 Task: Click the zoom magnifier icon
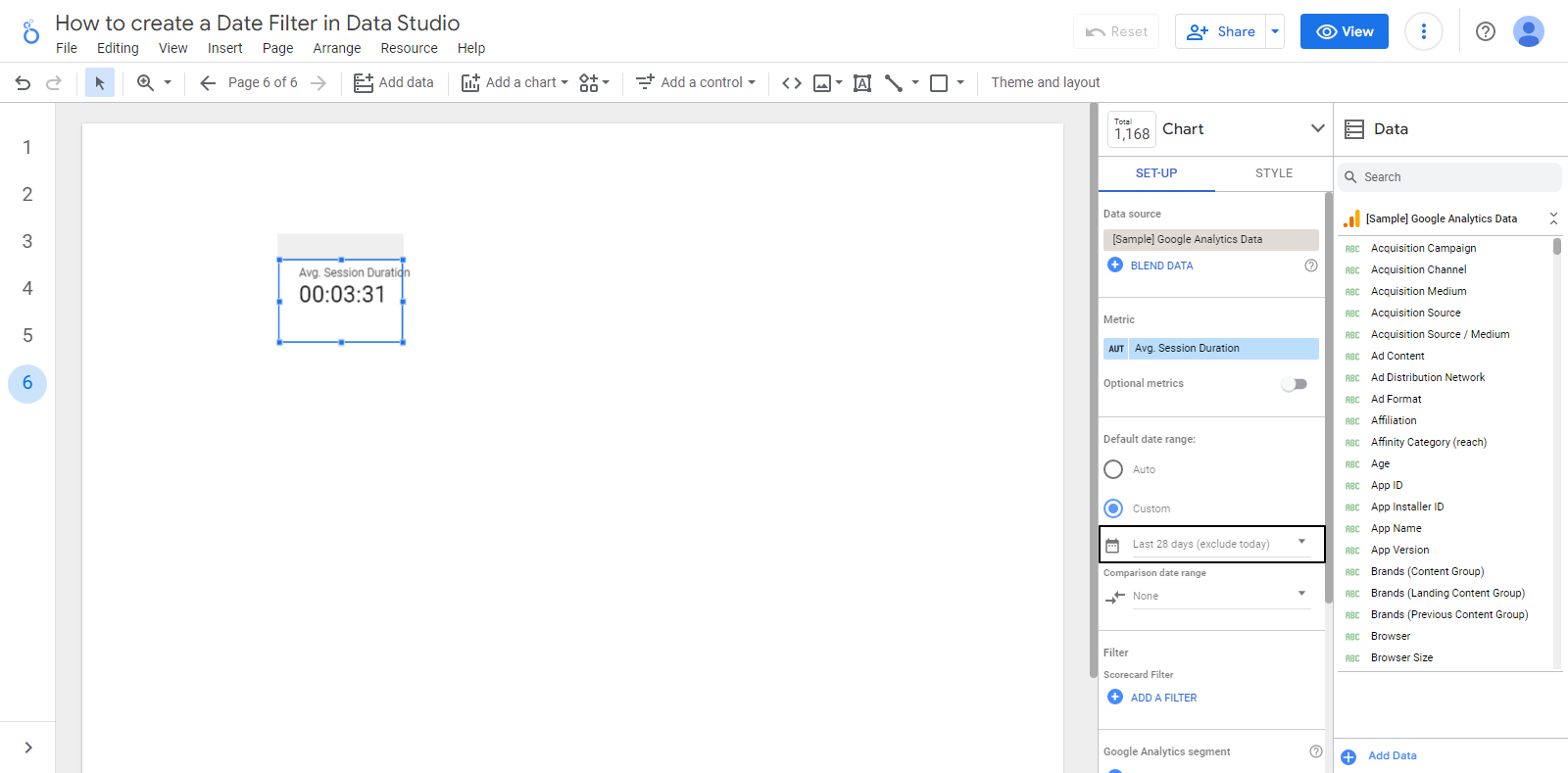[x=145, y=83]
